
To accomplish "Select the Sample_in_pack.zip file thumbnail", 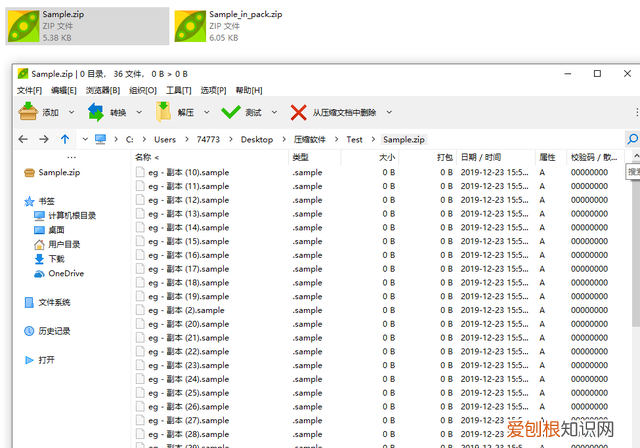I will pos(190,27).
